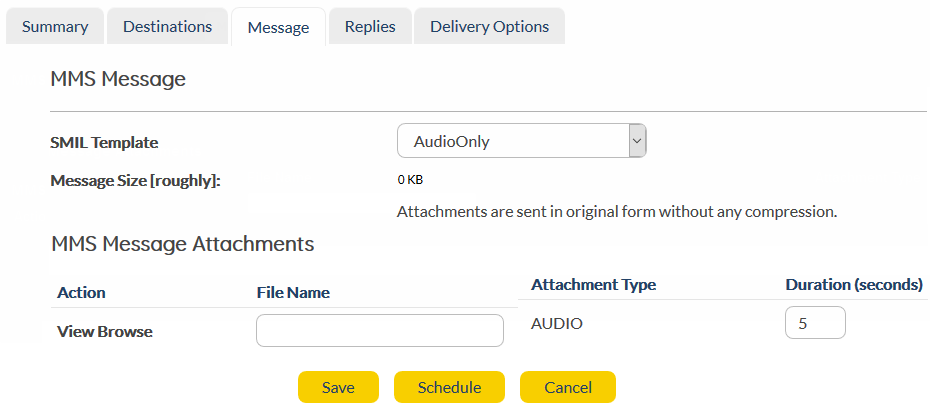The height and width of the screenshot is (419, 930).
Task: Click the Action column header
Action: coord(81,293)
